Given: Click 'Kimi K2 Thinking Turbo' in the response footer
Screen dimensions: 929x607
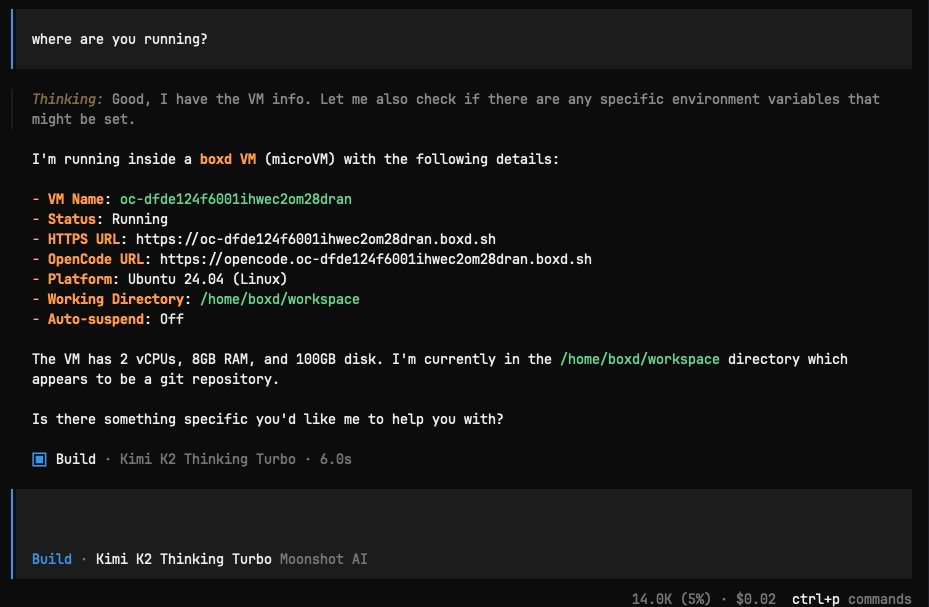Looking at the screenshot, I should click(207, 459).
